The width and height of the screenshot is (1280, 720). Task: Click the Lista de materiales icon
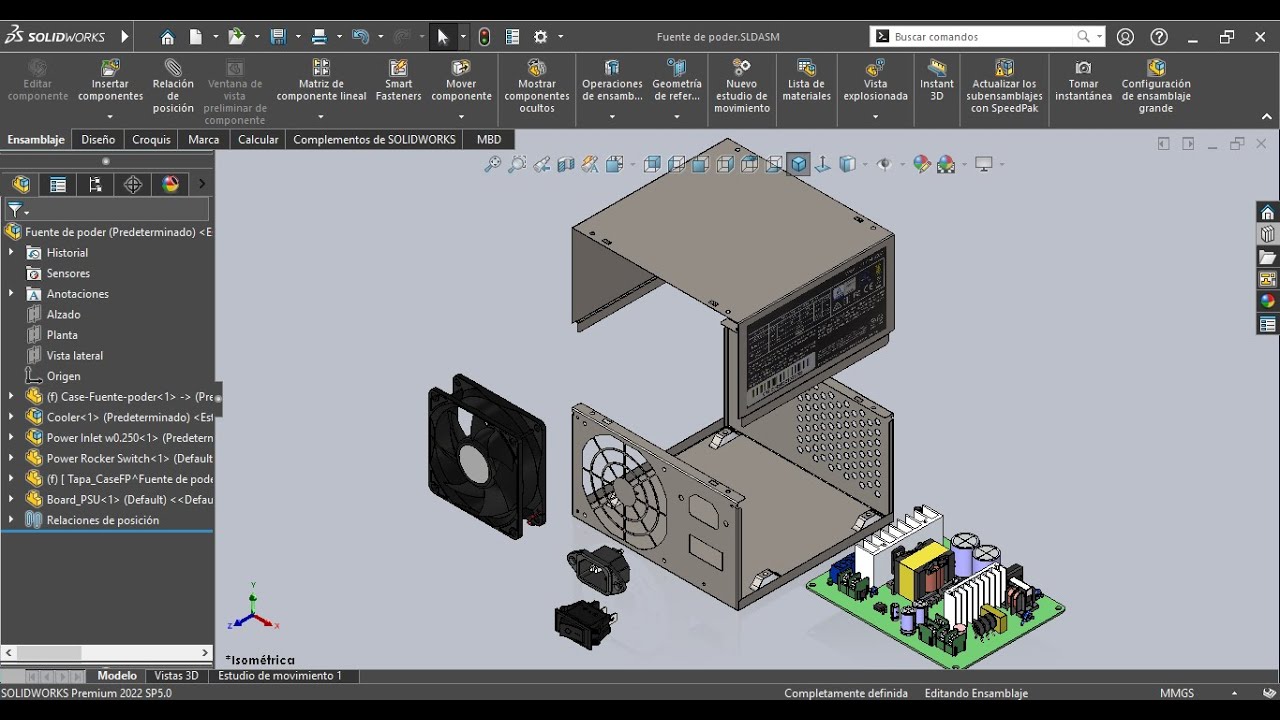click(x=806, y=68)
